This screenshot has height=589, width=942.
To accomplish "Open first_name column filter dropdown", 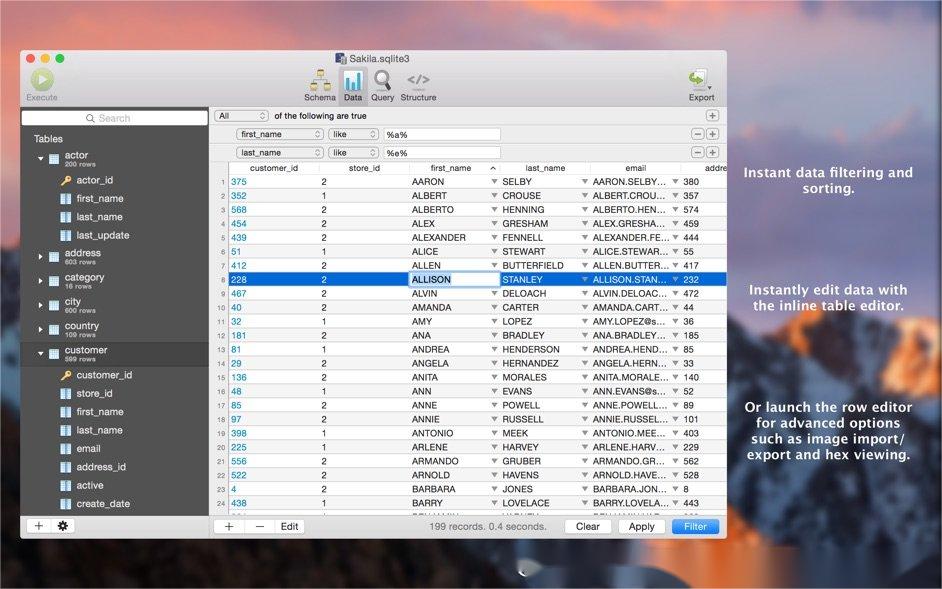I will coord(280,135).
